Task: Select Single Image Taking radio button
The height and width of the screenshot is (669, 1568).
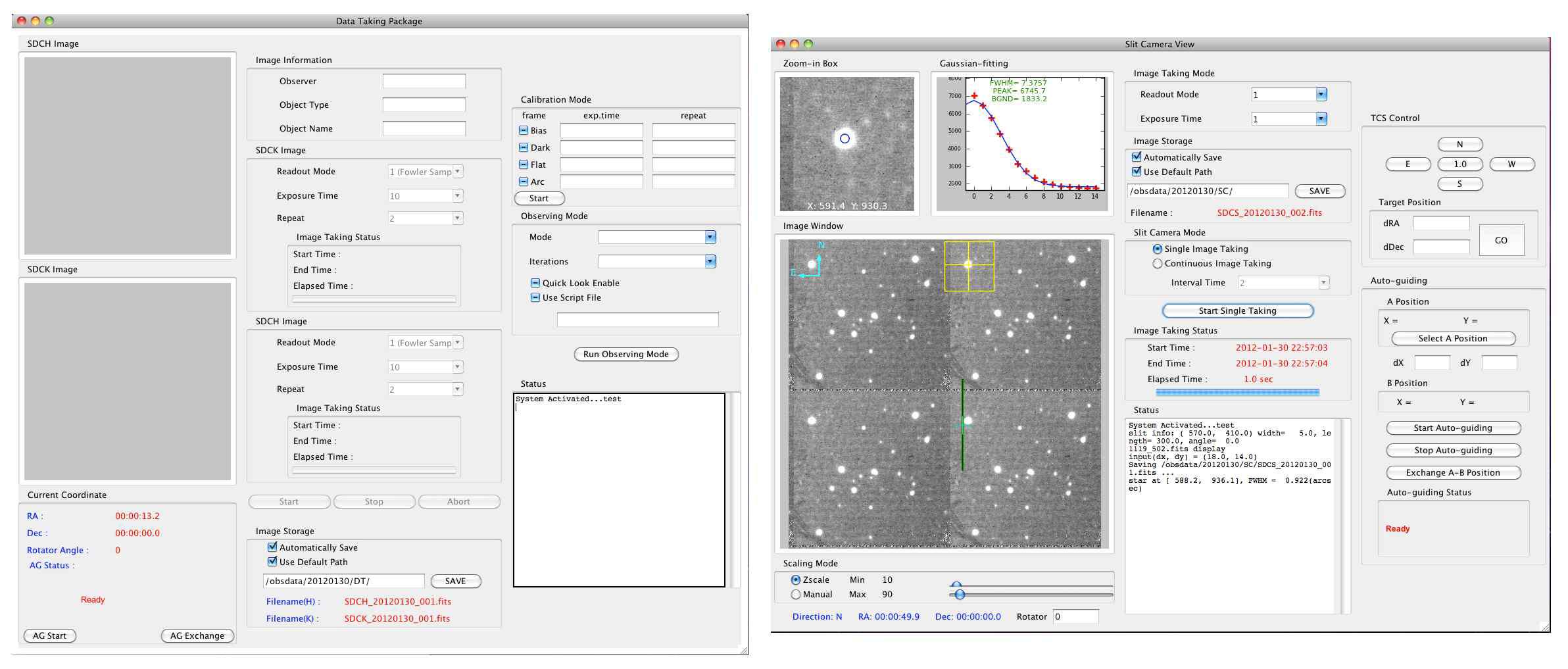Action: point(1158,249)
